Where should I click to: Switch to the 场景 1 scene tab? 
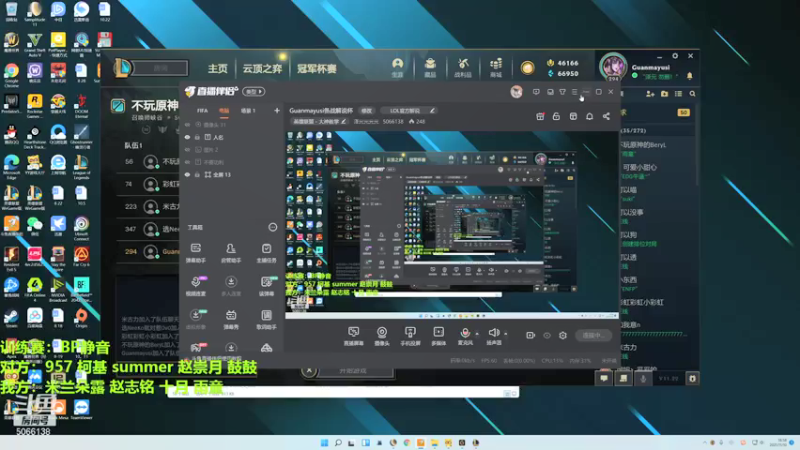click(248, 110)
